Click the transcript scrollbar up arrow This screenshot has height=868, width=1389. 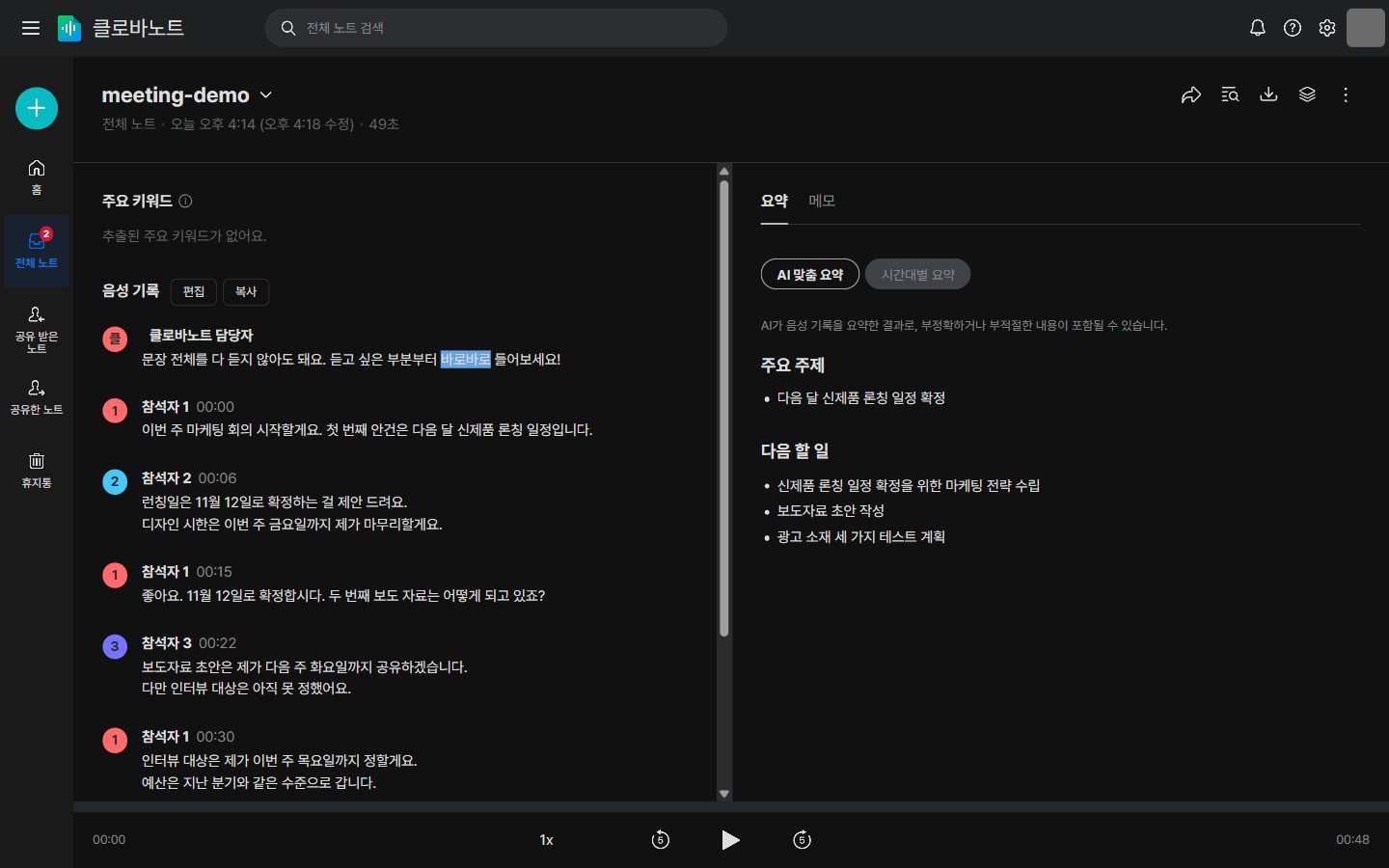click(724, 172)
